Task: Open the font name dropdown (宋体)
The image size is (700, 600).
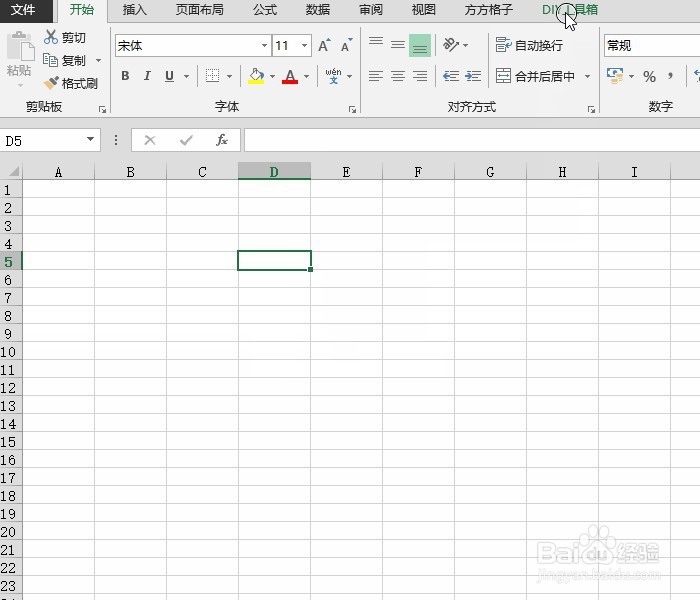Action: pyautogui.click(x=264, y=46)
